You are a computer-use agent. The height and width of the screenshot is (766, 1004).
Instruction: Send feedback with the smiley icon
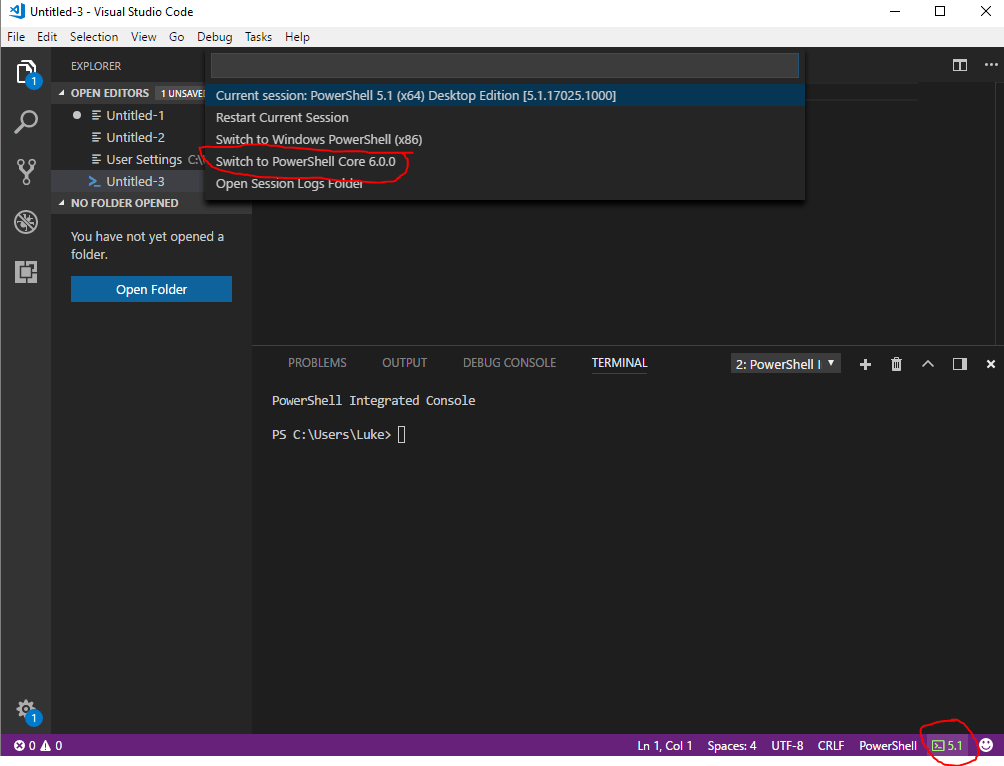point(986,745)
